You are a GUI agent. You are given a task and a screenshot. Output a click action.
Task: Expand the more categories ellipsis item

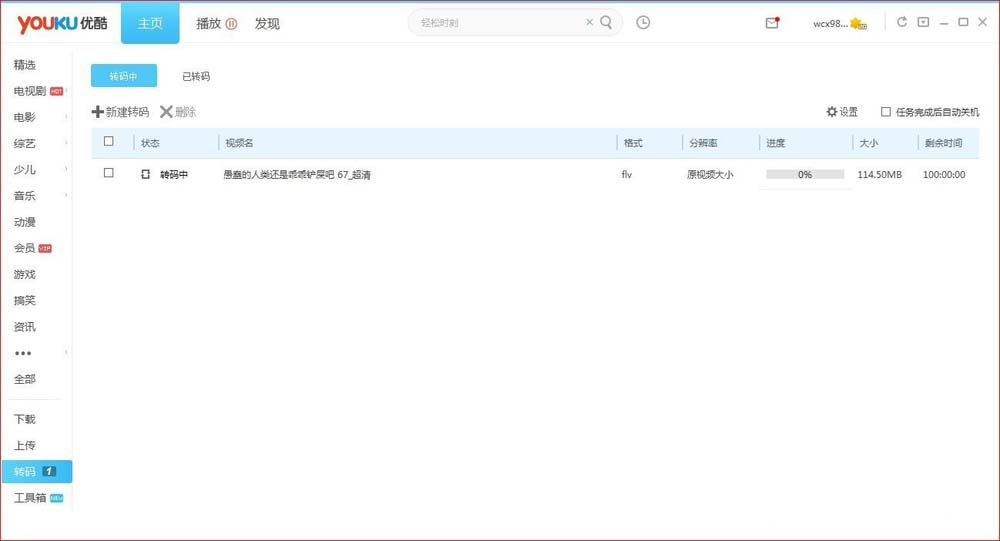pos(23,353)
